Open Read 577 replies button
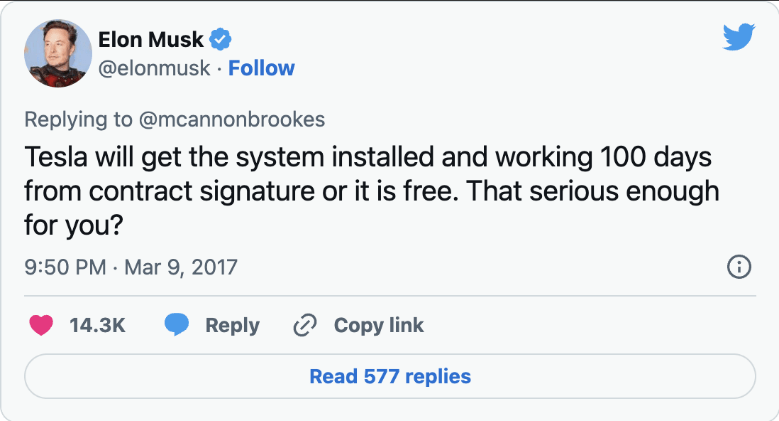Screen dimensions: 779x421 coord(390,376)
